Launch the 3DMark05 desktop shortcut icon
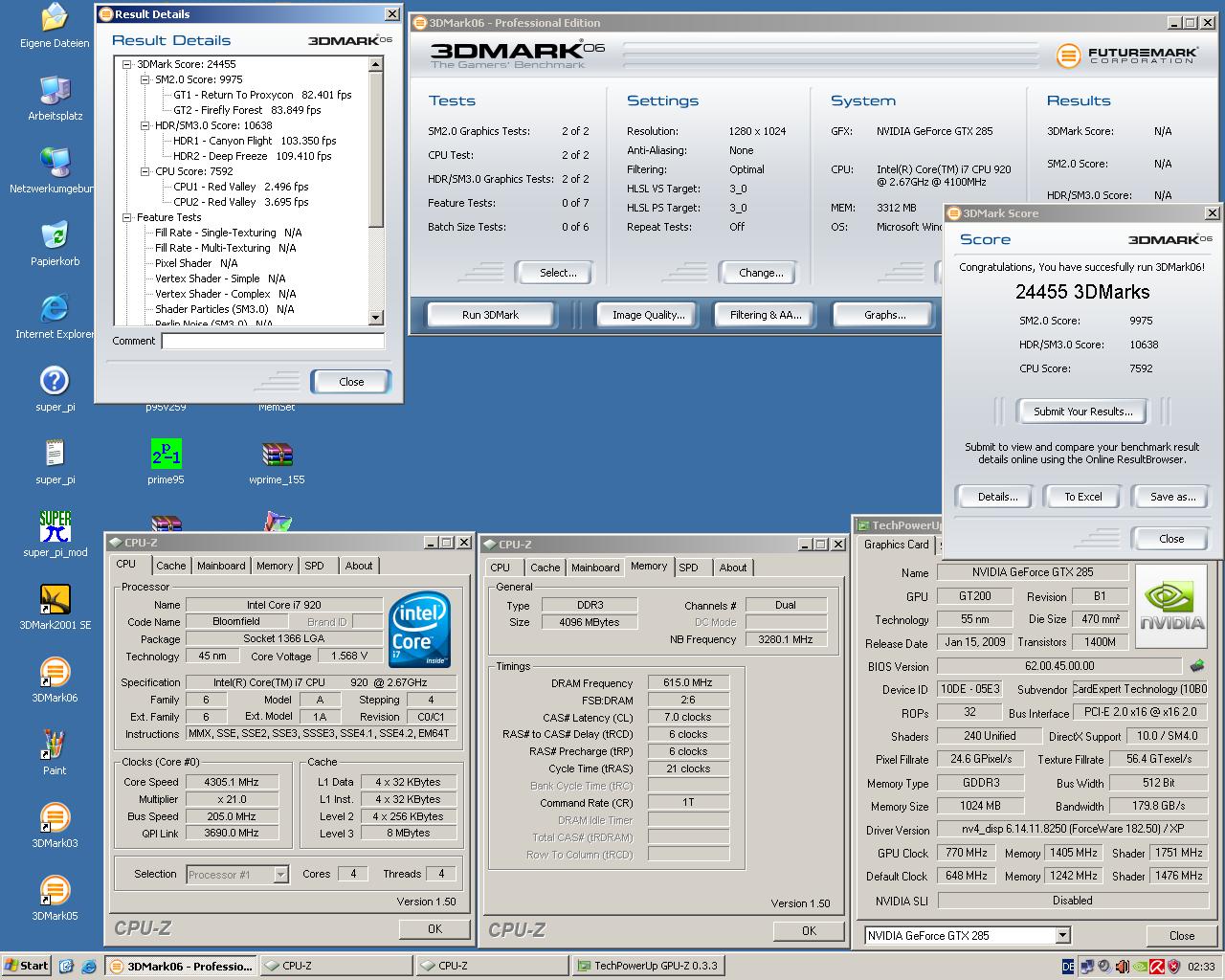The height and width of the screenshot is (980, 1225). tap(55, 890)
